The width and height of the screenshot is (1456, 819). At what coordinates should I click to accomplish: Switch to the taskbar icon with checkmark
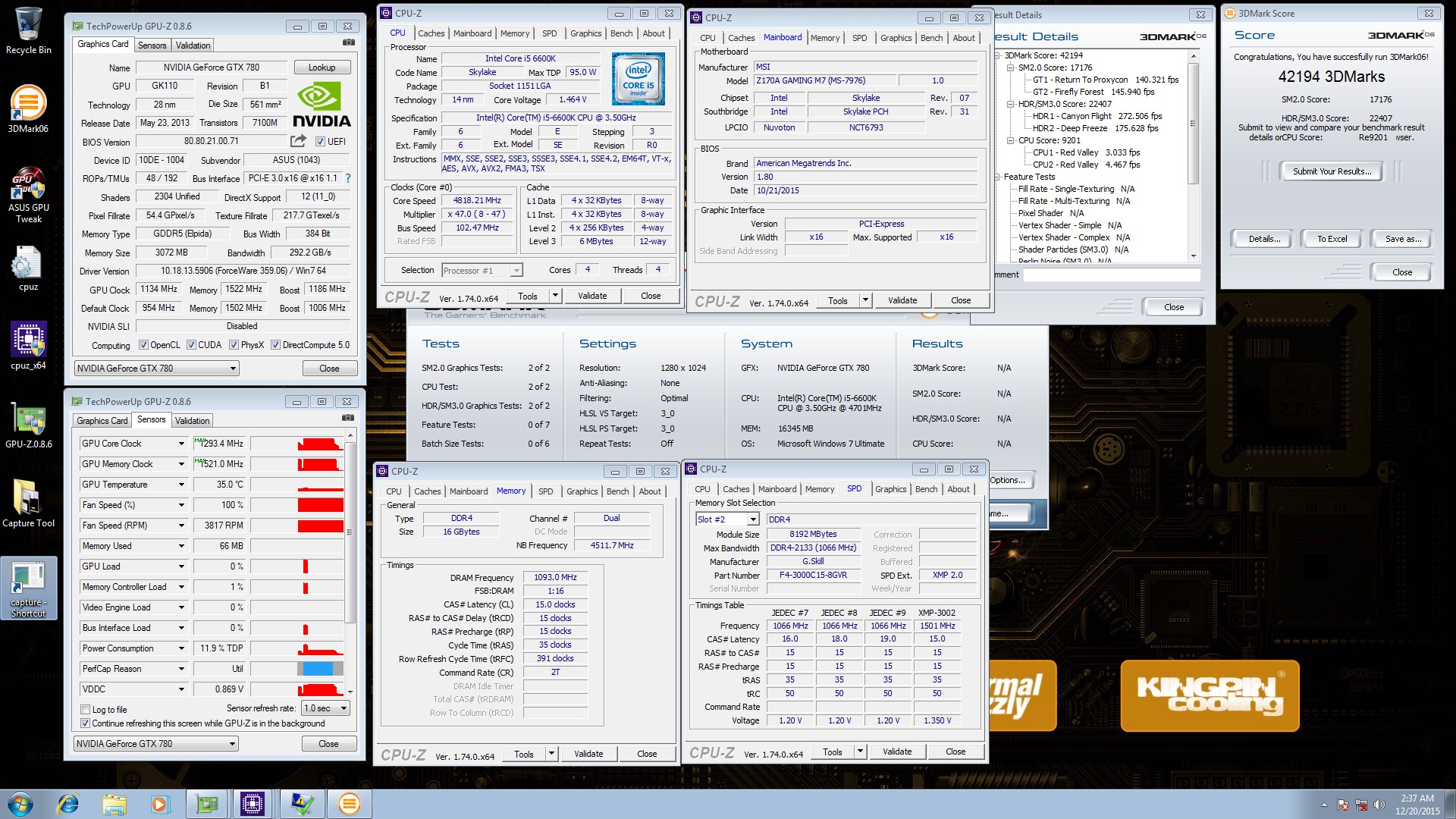[x=301, y=804]
